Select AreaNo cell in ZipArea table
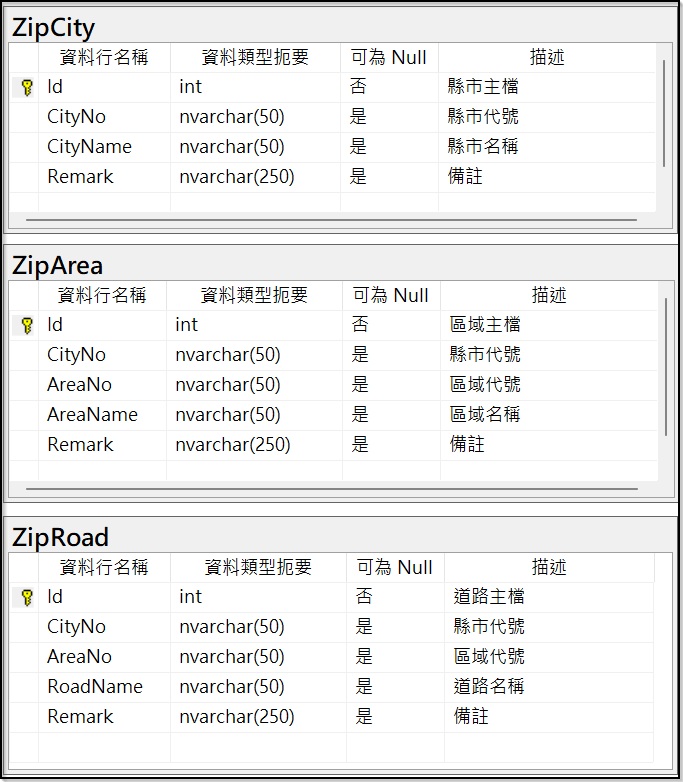This screenshot has width=683, height=782. [102, 385]
